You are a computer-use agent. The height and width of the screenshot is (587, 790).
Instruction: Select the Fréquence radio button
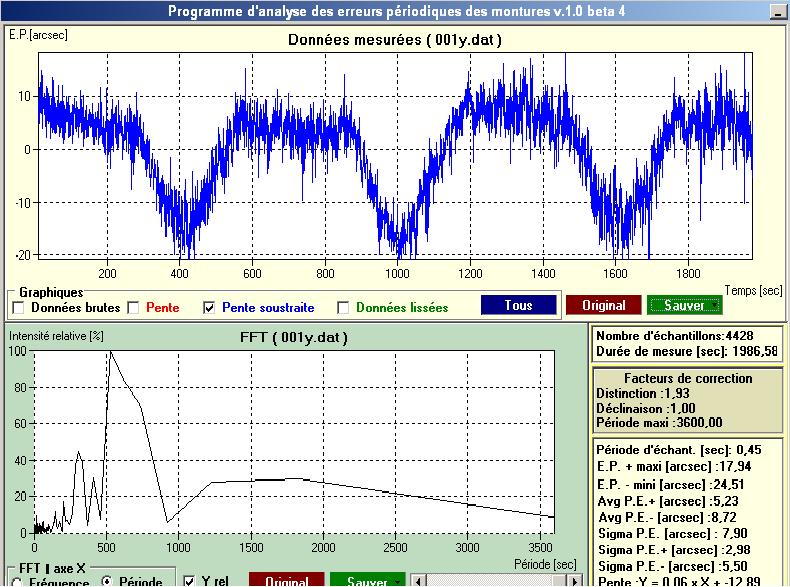click(x=17, y=582)
